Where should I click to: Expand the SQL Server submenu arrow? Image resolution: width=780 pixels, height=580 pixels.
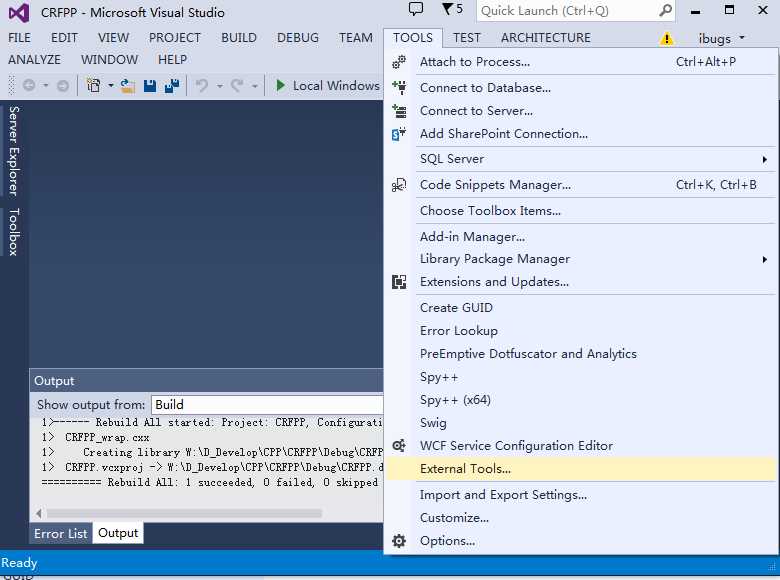765,159
